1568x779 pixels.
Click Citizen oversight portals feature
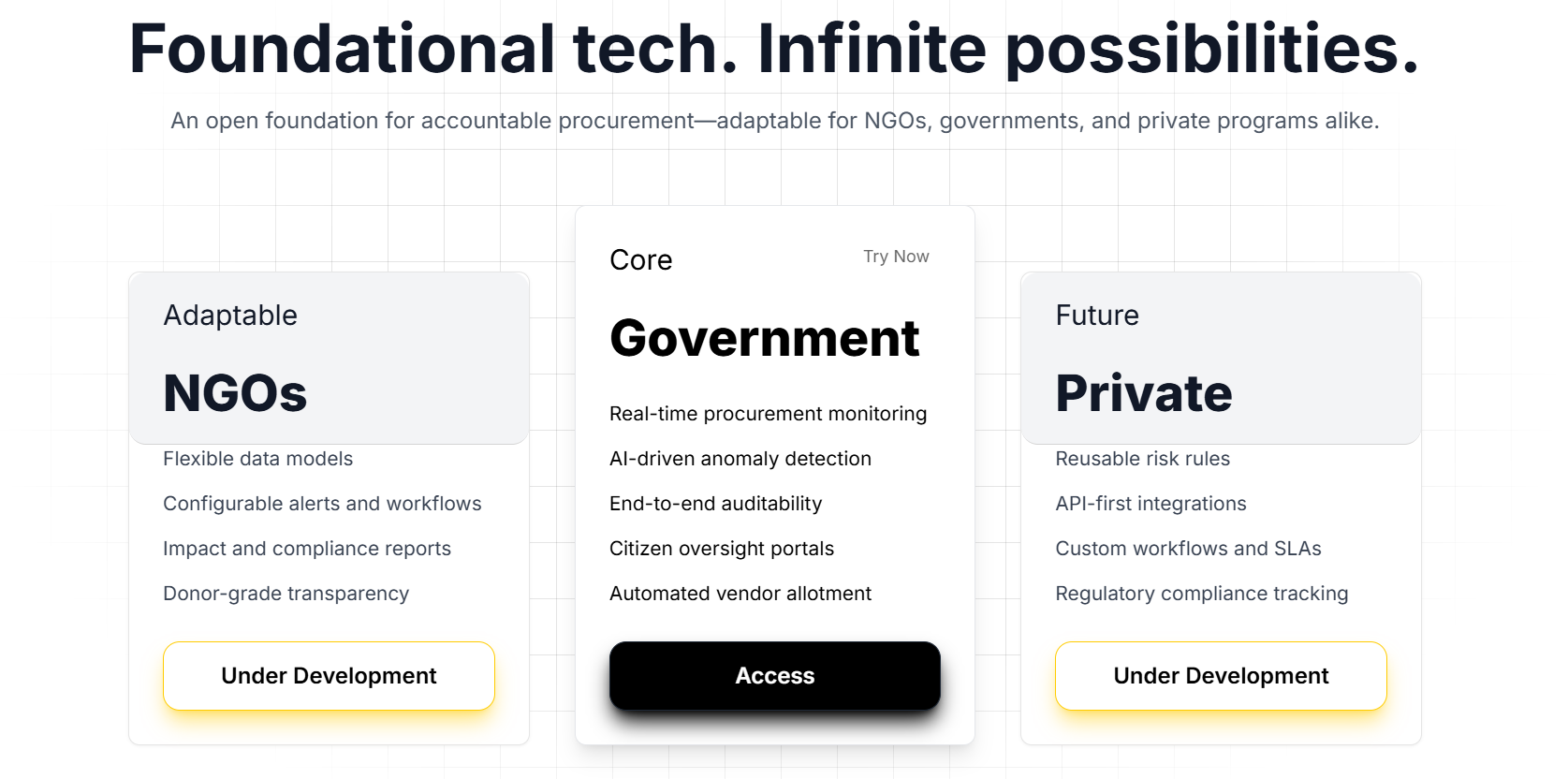pyautogui.click(x=722, y=549)
